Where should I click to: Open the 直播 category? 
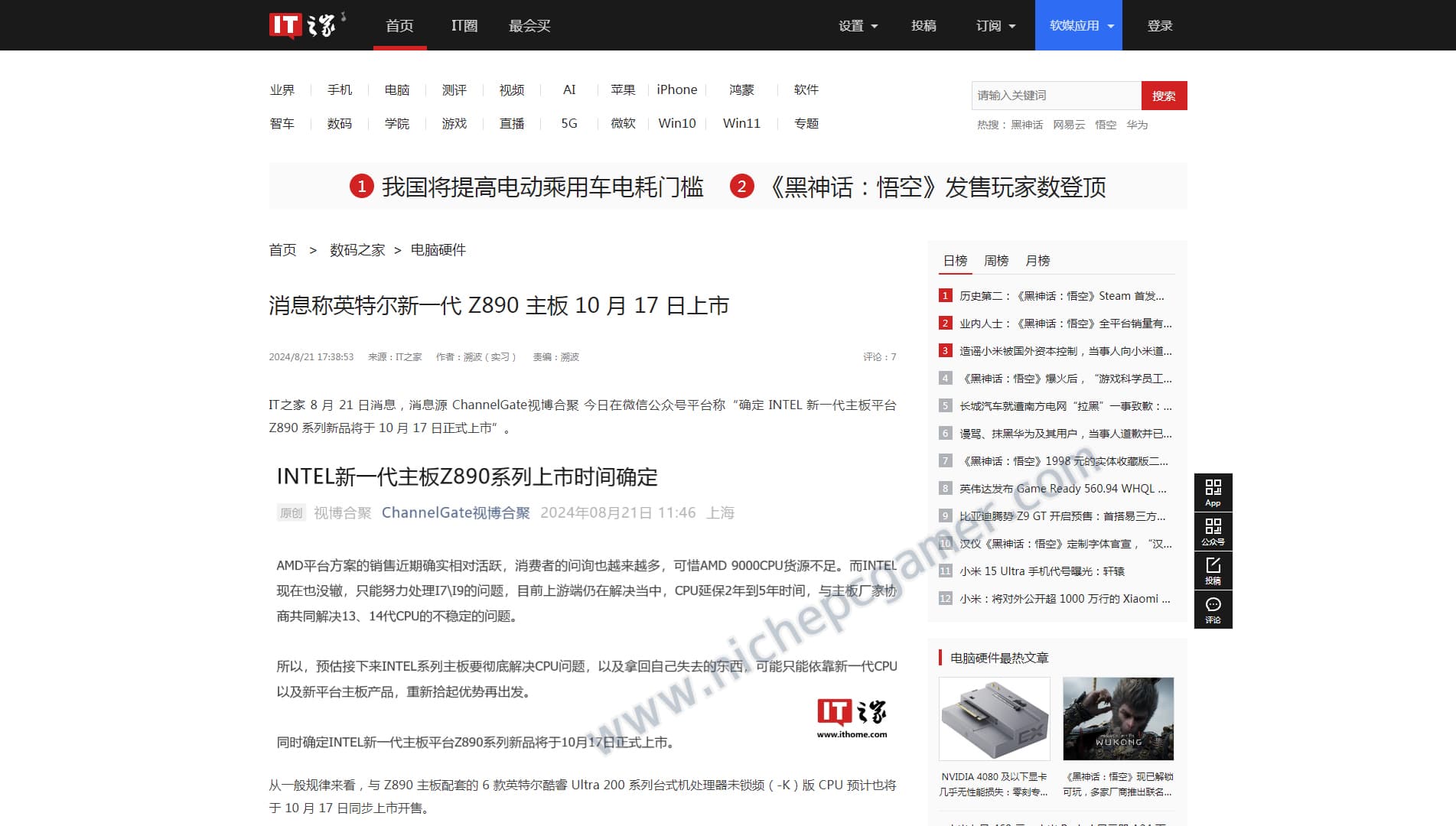pyautogui.click(x=512, y=123)
